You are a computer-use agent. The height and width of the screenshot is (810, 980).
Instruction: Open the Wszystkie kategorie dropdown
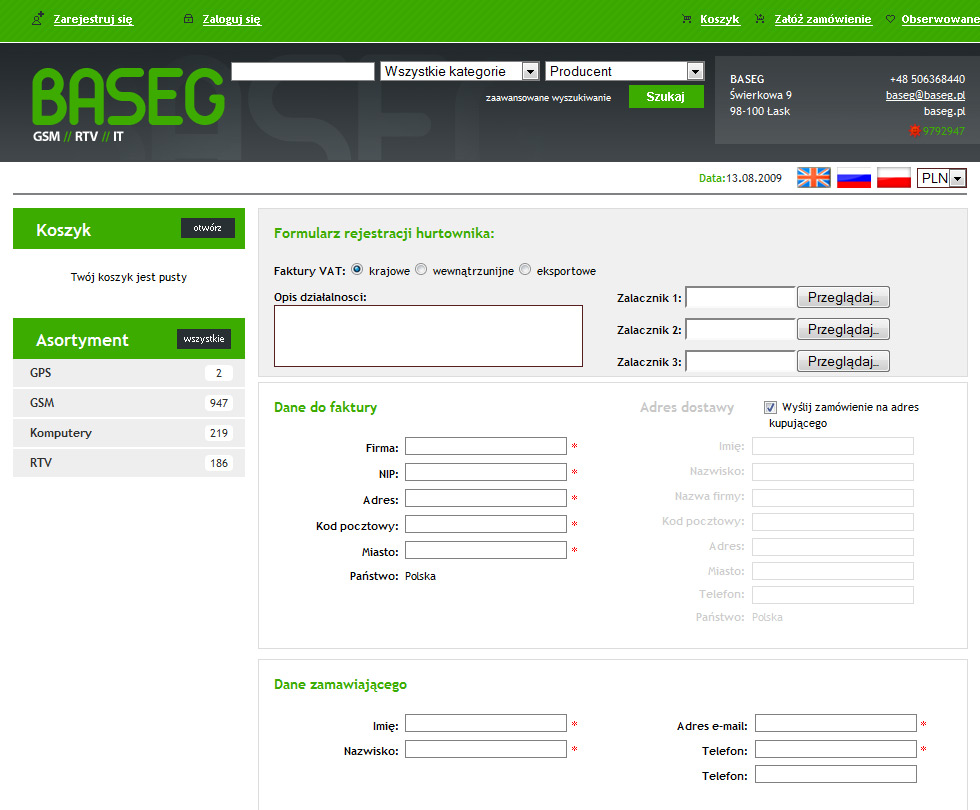click(x=461, y=71)
